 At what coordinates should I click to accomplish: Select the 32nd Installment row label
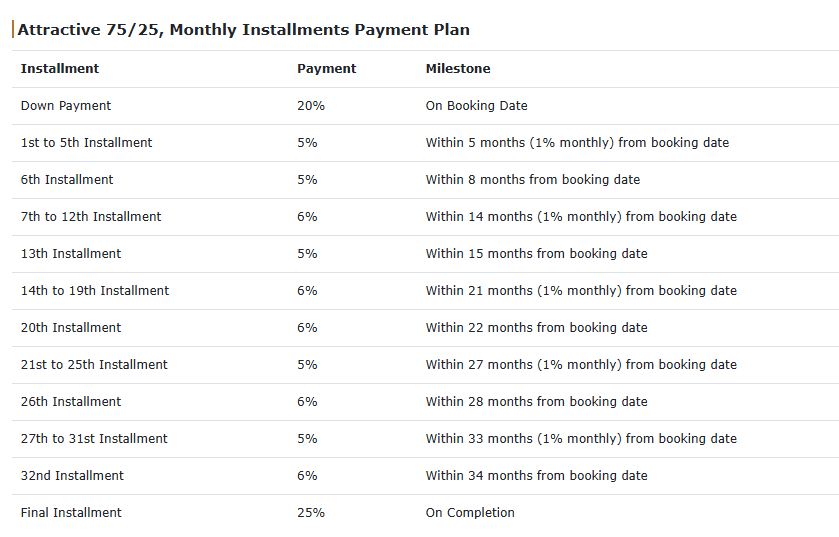pyautogui.click(x=72, y=475)
